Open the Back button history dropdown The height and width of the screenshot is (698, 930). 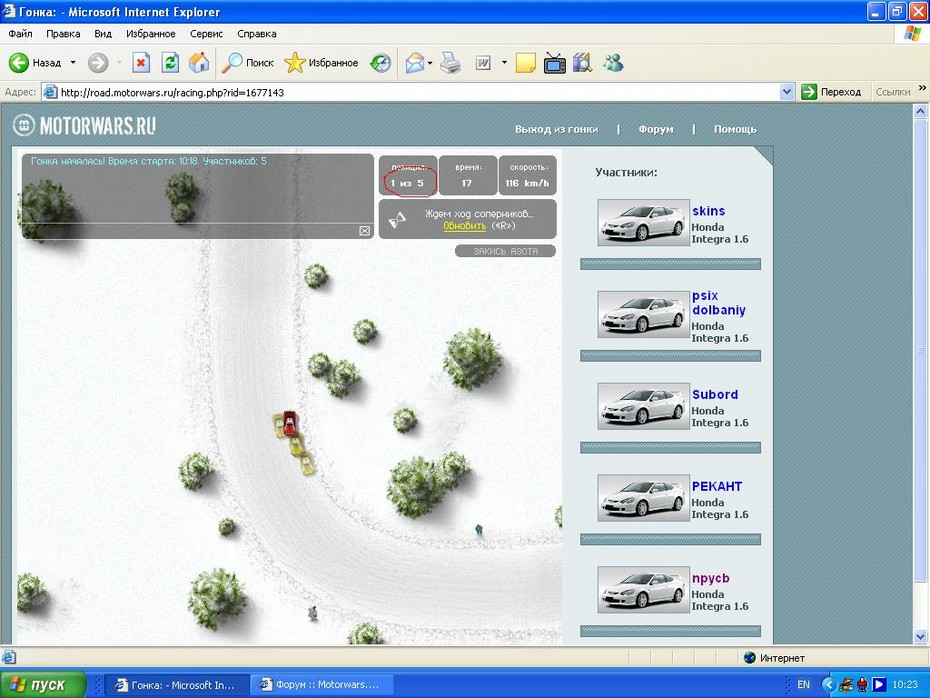[73, 62]
